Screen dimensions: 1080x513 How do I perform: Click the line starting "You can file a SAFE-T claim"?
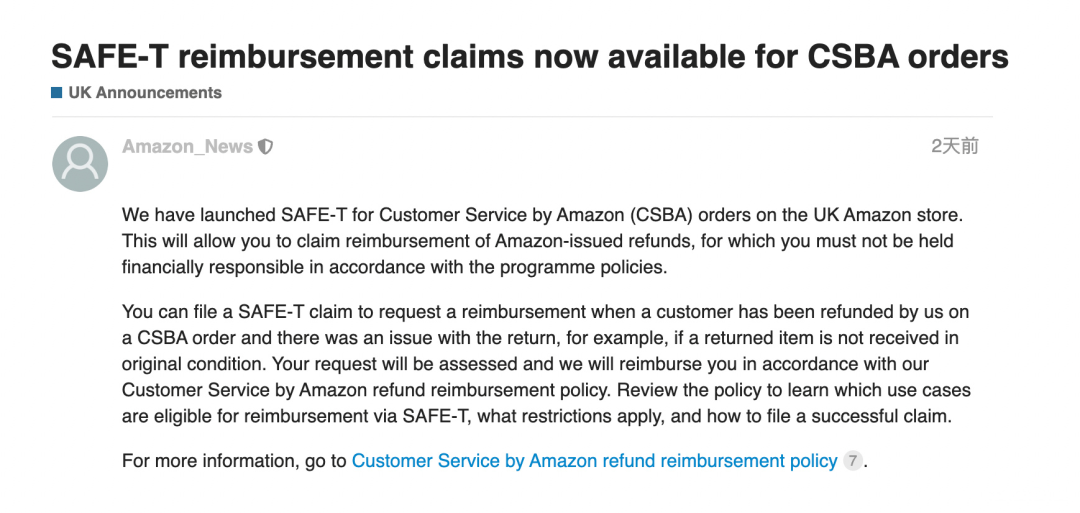pos(545,312)
